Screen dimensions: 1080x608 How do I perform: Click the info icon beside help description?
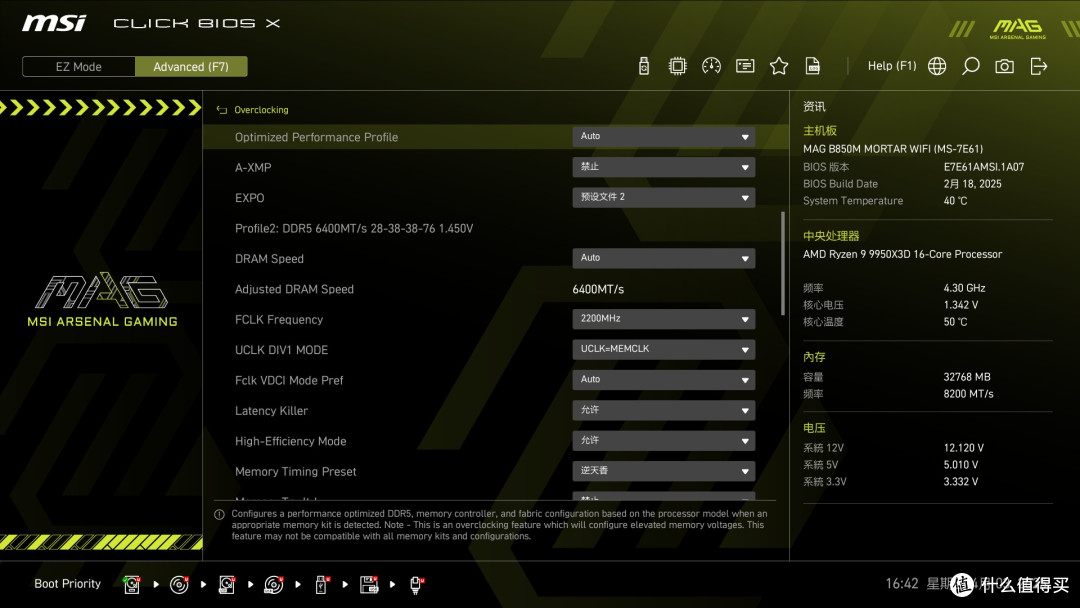219,514
